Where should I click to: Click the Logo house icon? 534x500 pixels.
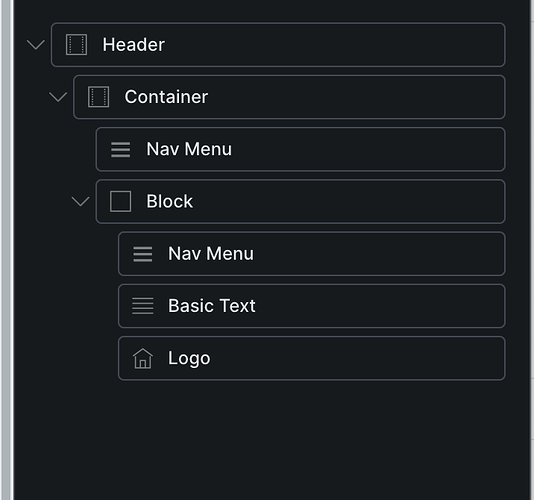(x=143, y=358)
